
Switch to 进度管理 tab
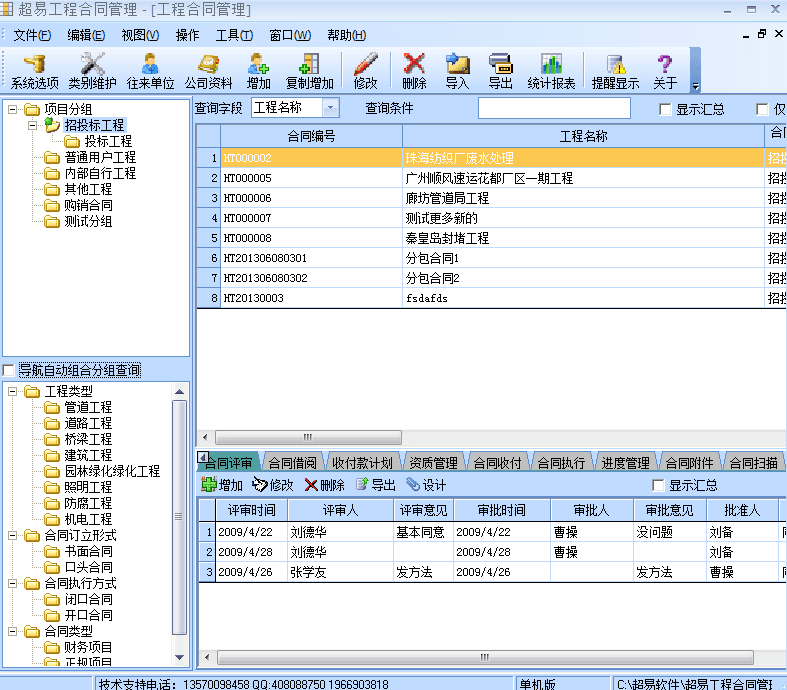pyautogui.click(x=625, y=462)
